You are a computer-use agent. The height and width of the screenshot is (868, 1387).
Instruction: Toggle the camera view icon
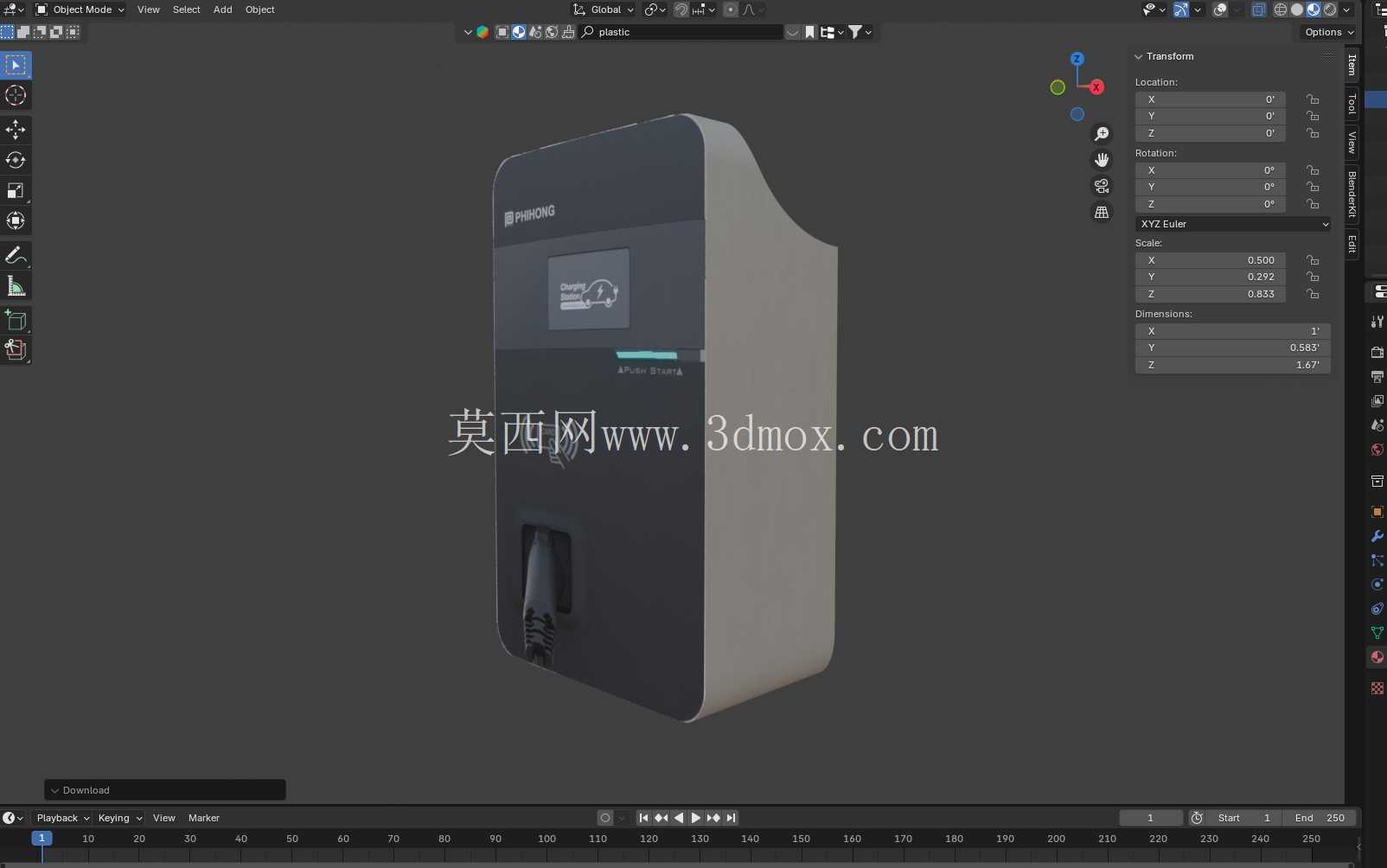[1102, 186]
